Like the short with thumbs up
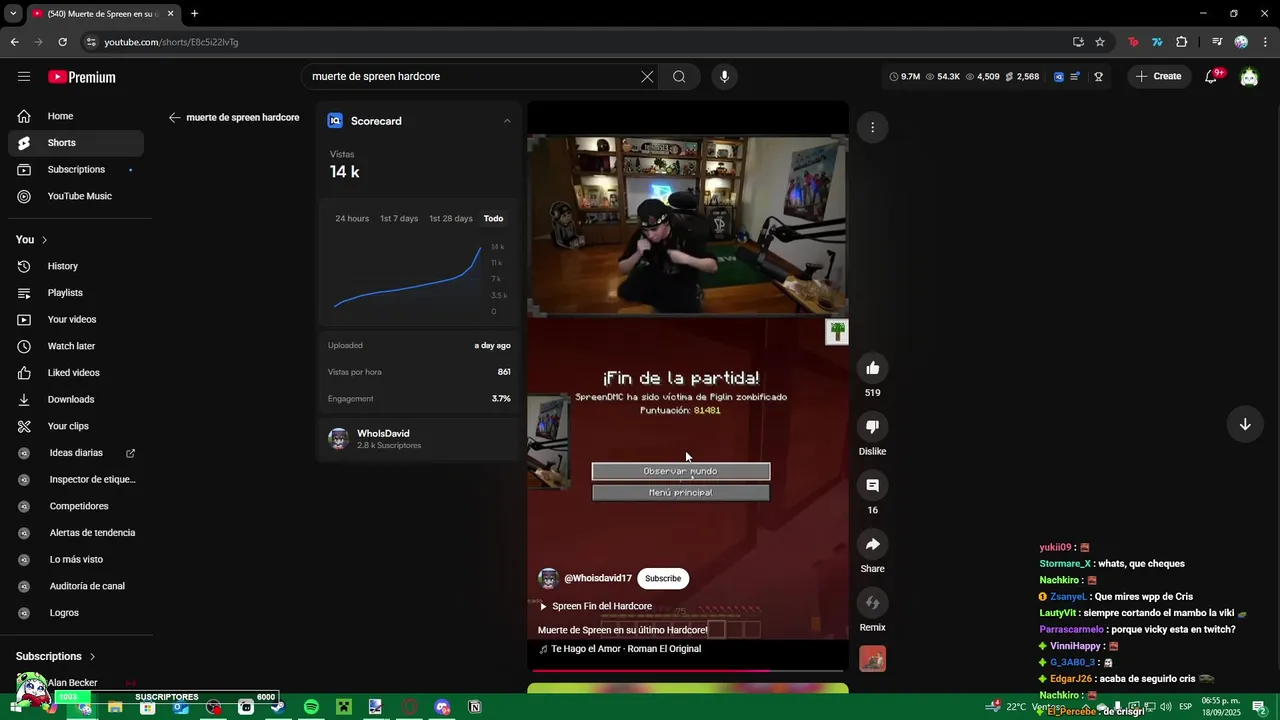The image size is (1280, 720). (872, 368)
